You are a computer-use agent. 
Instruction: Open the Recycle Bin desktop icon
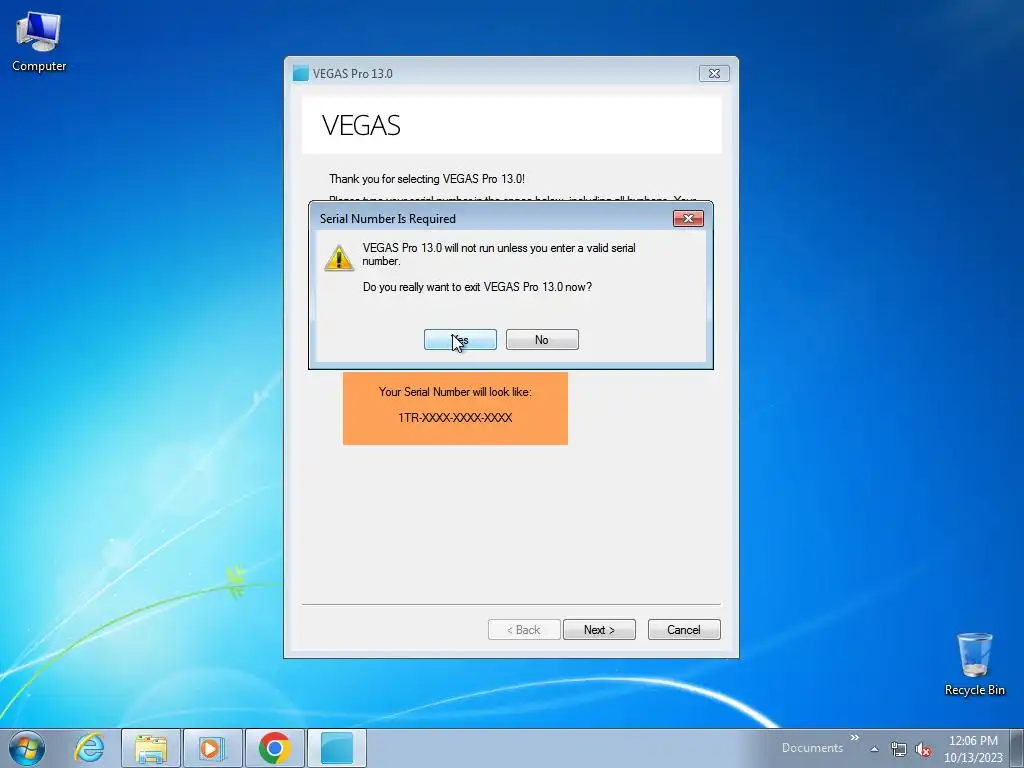[x=974, y=664]
